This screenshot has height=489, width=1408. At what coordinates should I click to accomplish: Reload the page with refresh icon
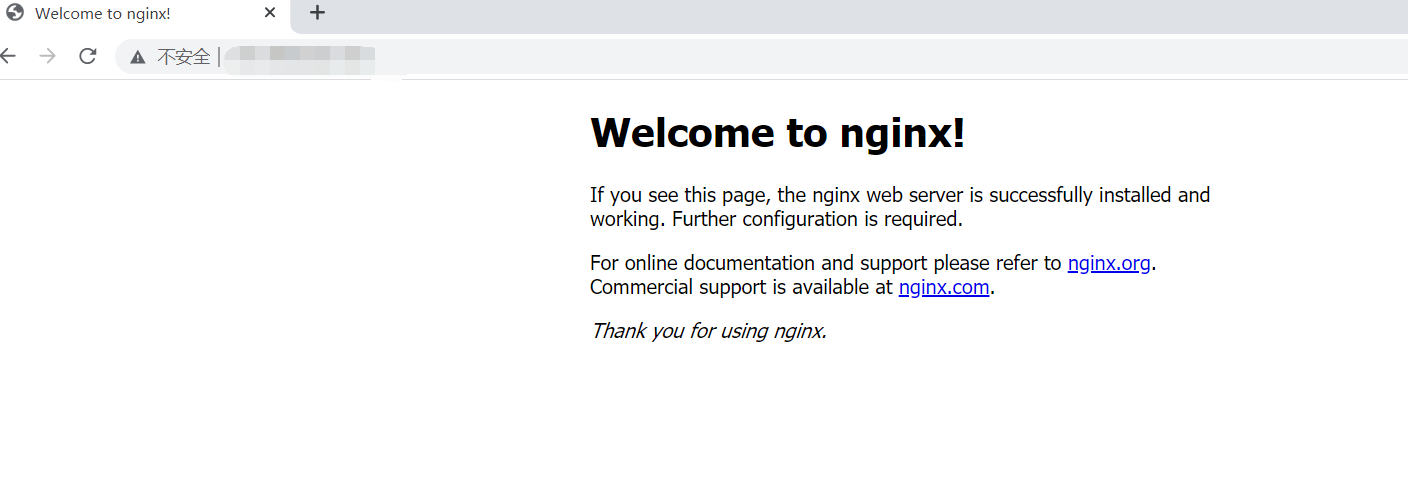point(88,56)
